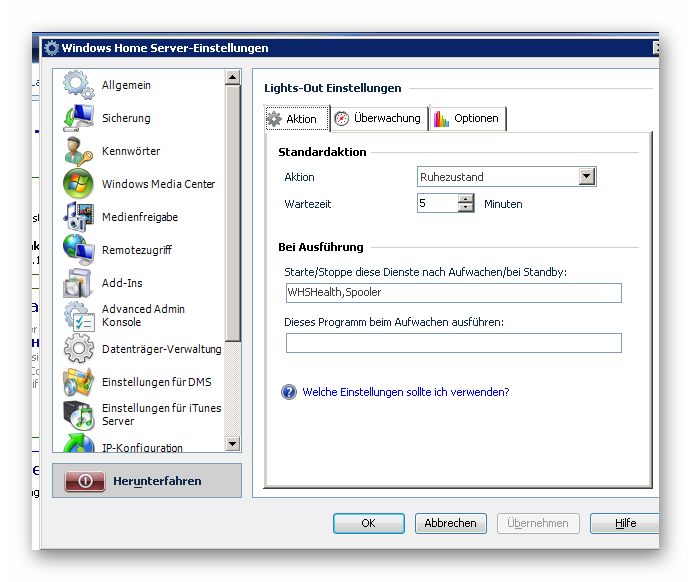Click the Wartezeit minutes value field
The height and width of the screenshot is (582, 691).
point(437,203)
